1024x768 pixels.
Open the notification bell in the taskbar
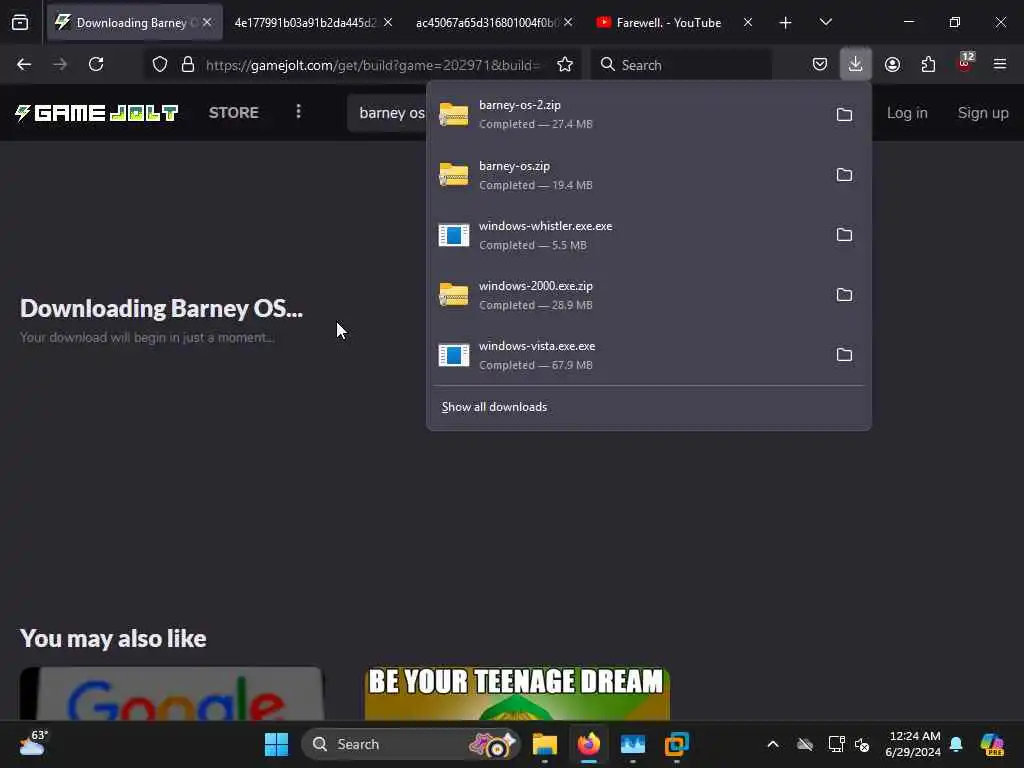pos(956,744)
